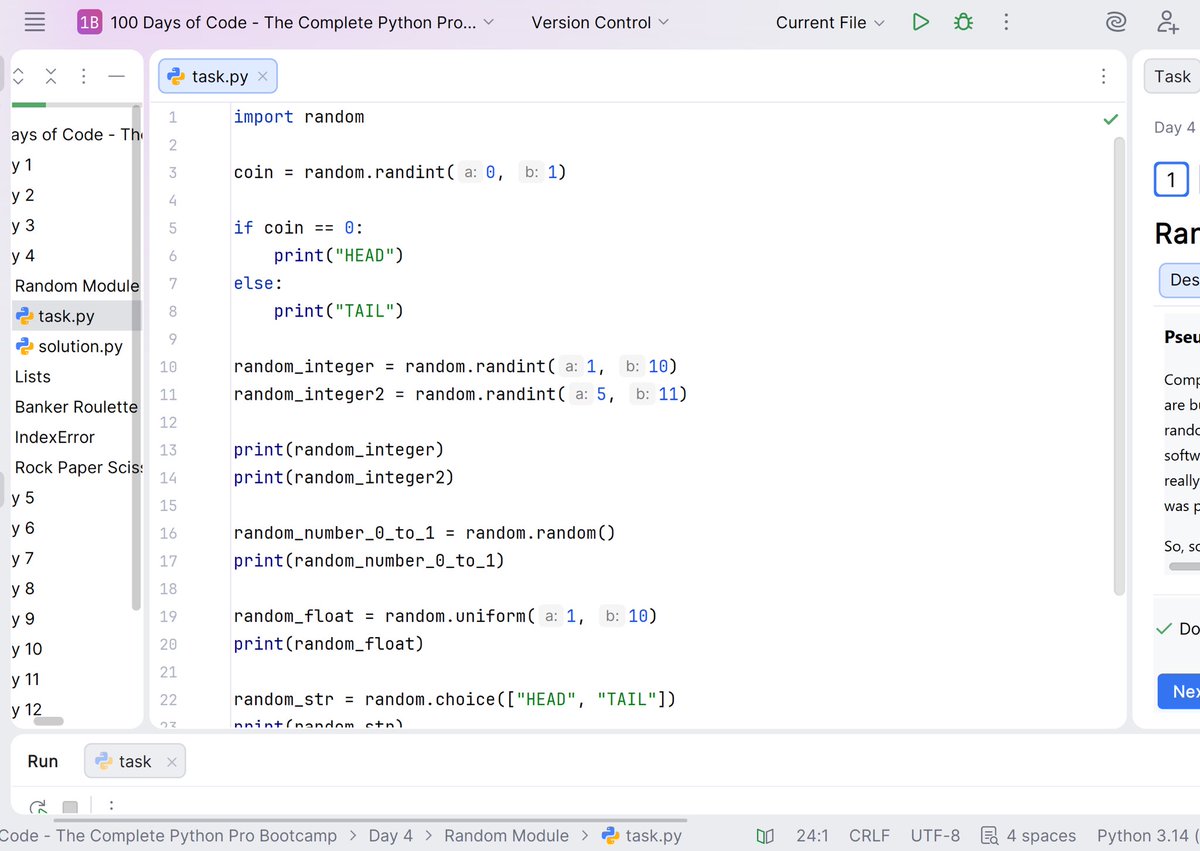Click the add collaborator person icon
1200x851 pixels.
1167,22
